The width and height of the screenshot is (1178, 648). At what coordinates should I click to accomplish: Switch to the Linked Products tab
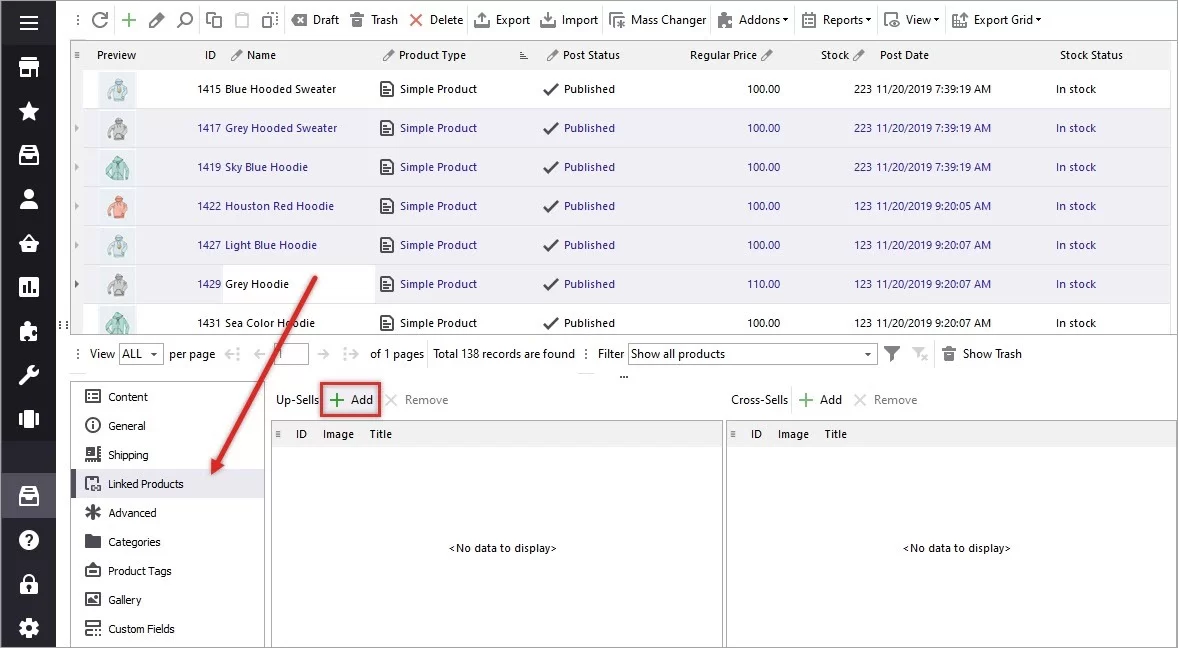click(x=144, y=483)
